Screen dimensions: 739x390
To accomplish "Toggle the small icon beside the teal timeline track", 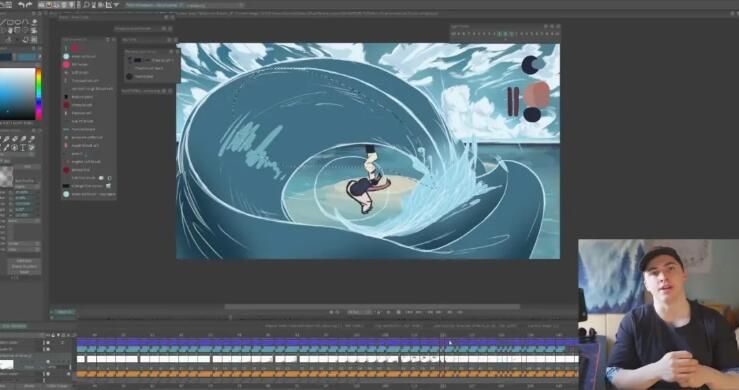I will (x=48, y=349).
